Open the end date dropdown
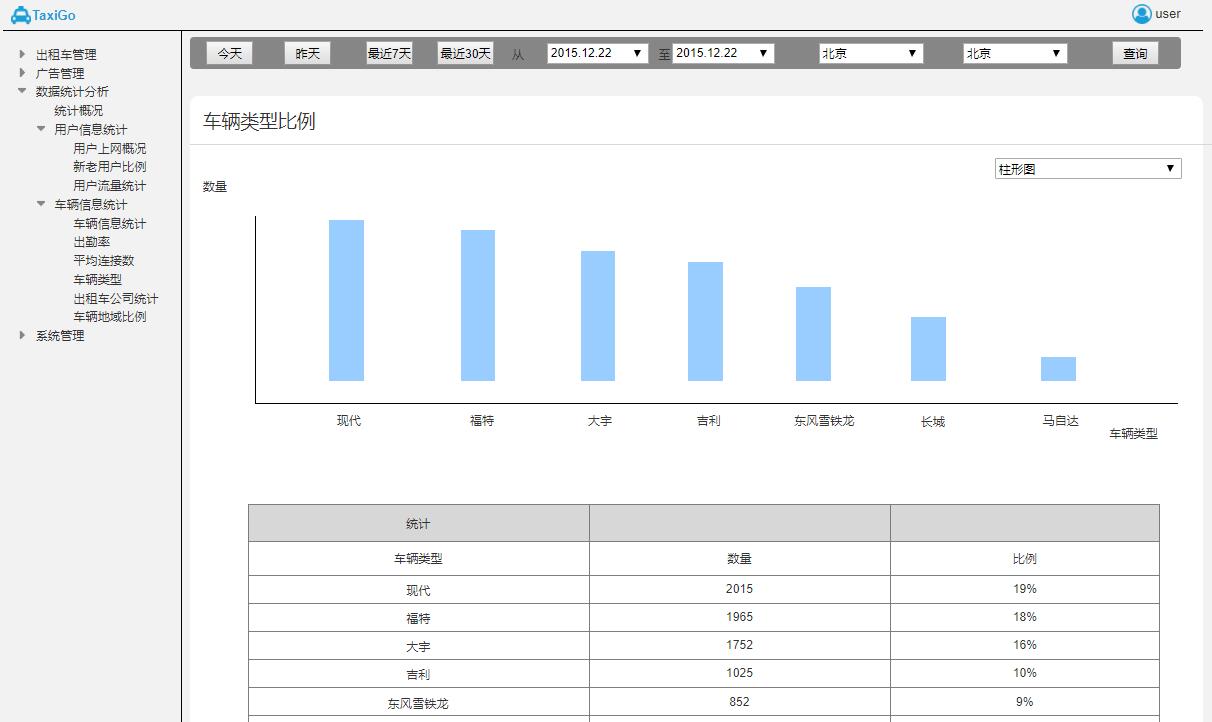The width and height of the screenshot is (1212, 722). 722,53
